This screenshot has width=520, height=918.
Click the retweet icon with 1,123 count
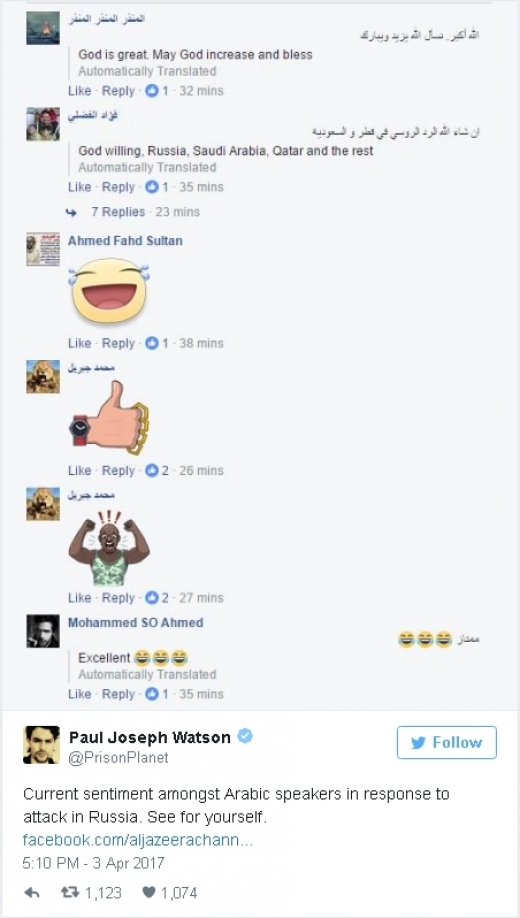[70, 893]
